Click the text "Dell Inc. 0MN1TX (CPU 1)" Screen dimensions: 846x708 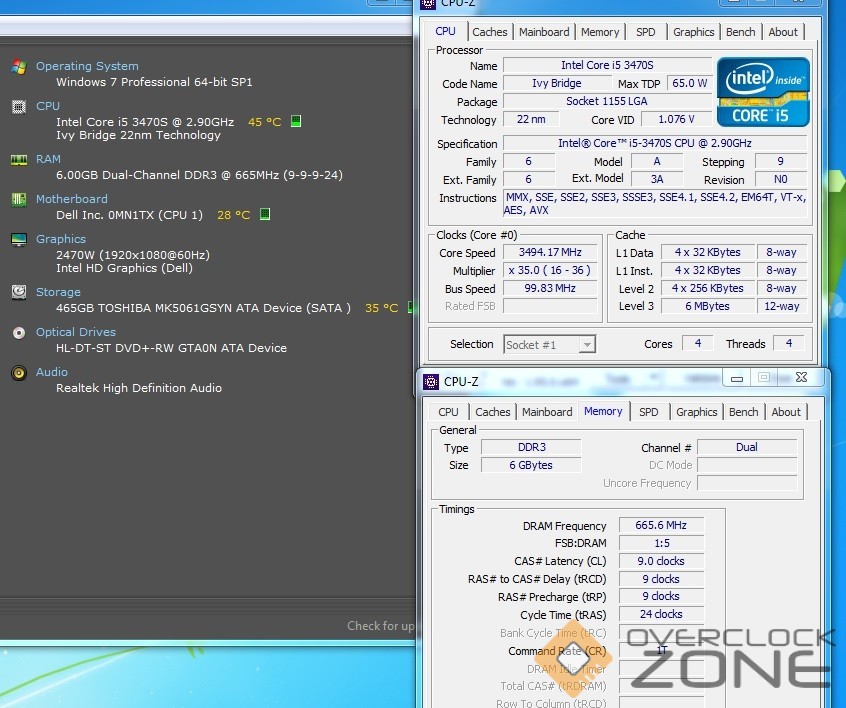129,215
